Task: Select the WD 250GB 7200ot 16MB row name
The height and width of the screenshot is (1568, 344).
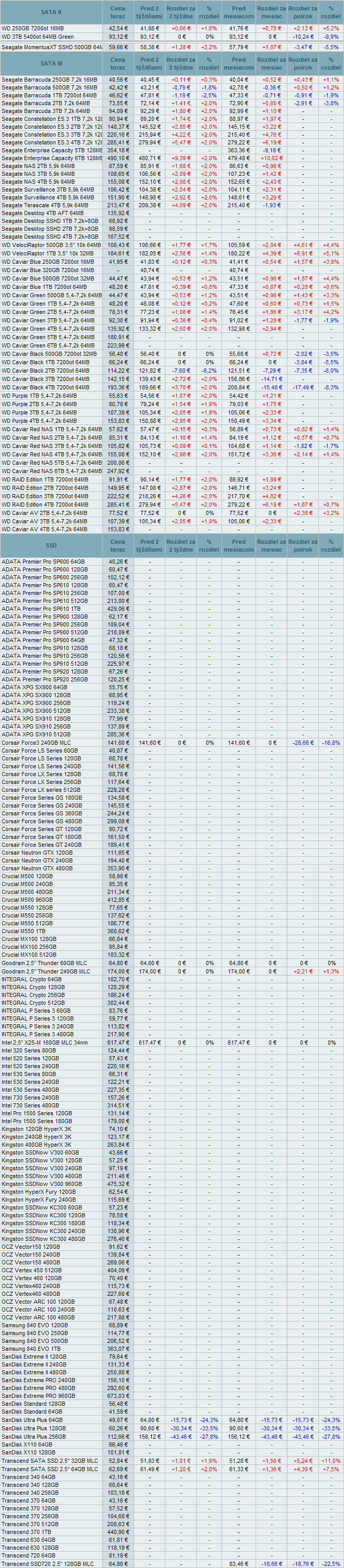Action: tap(32, 29)
